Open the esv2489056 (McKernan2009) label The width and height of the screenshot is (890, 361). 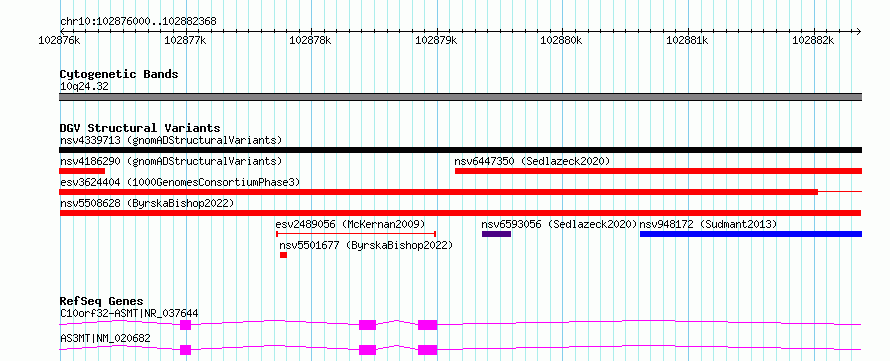coord(350,224)
